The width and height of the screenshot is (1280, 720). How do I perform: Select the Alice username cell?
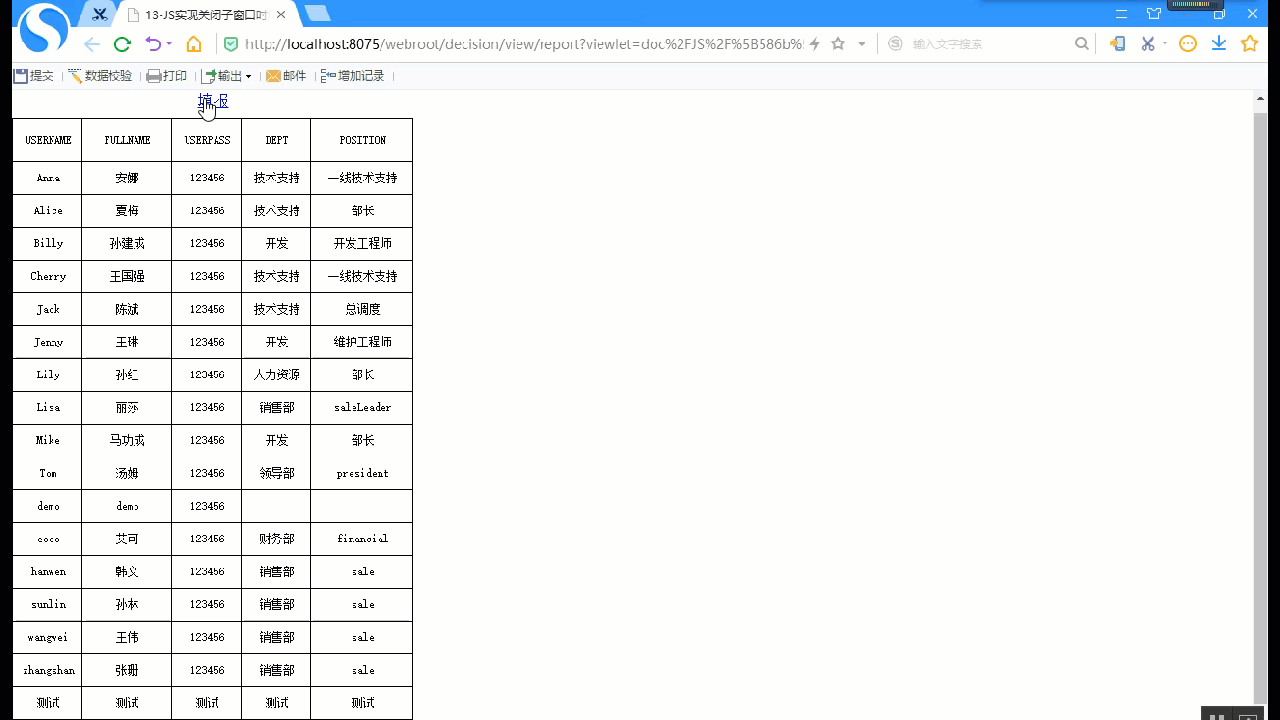click(x=48, y=211)
